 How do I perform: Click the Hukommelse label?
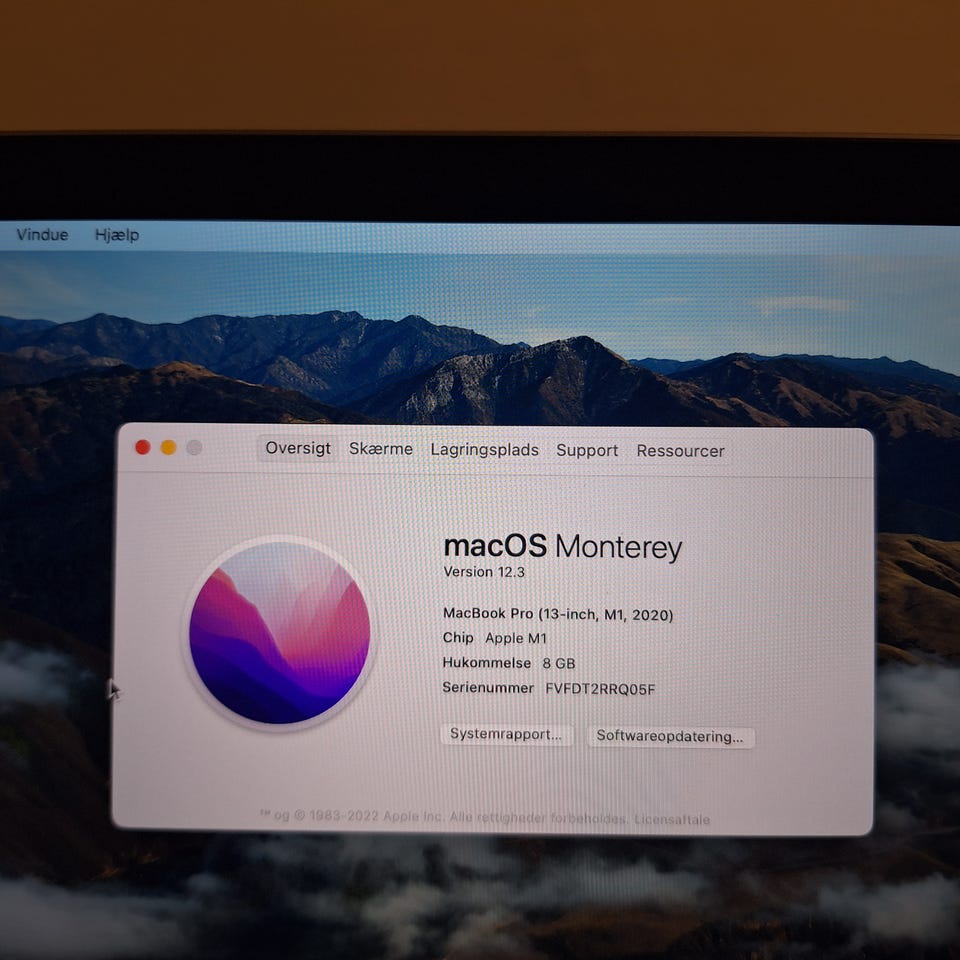(487, 663)
